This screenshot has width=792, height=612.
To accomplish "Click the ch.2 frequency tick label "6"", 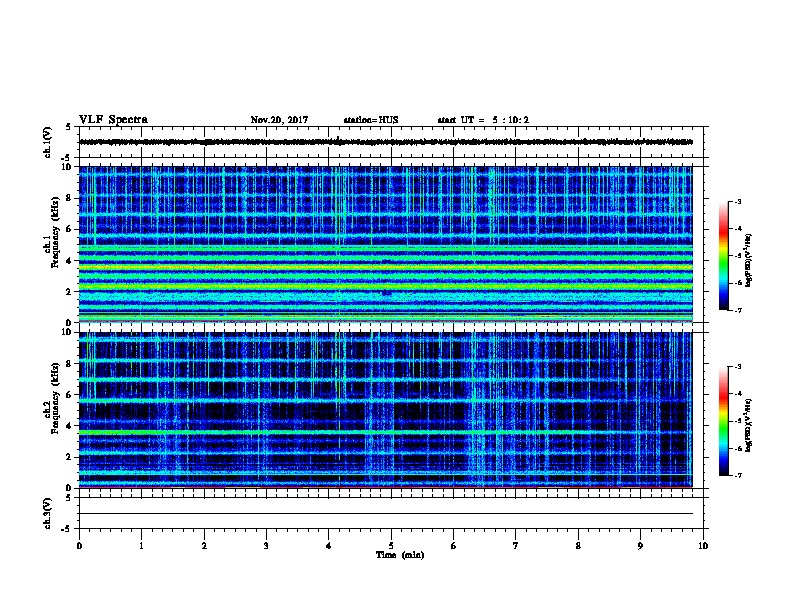I will 68,394.
